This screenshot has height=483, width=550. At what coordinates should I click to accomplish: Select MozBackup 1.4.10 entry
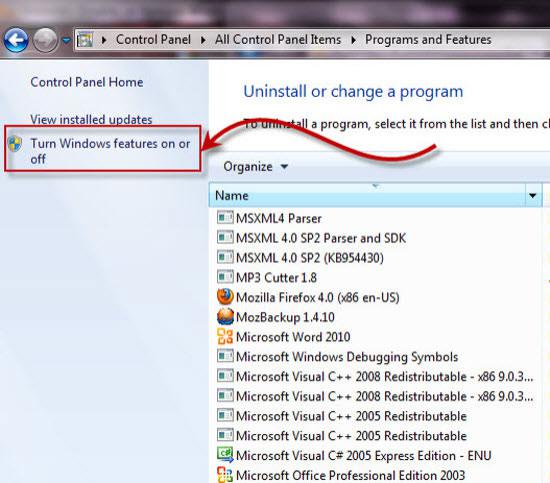click(x=285, y=317)
